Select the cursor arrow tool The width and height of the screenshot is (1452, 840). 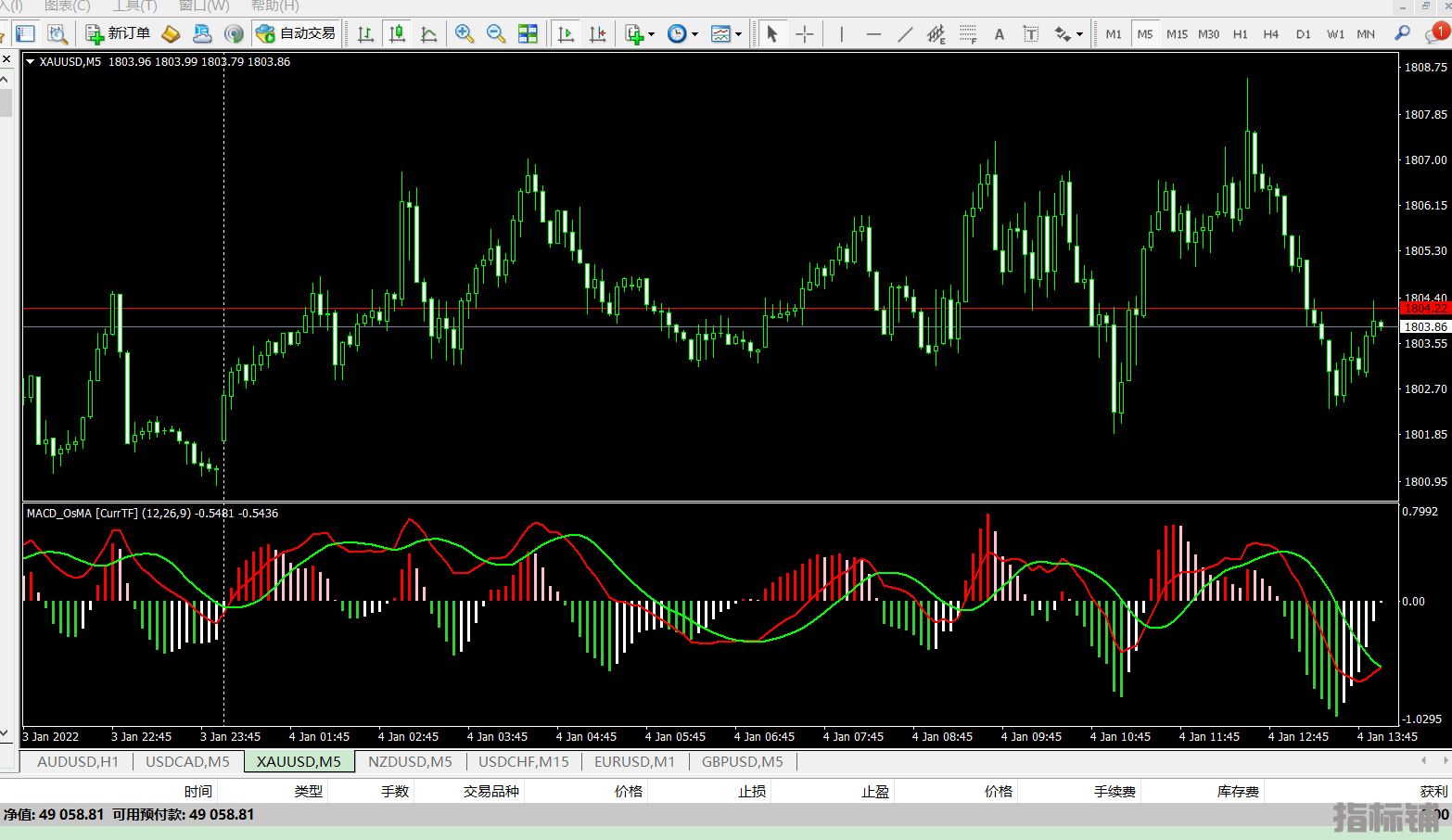(x=772, y=34)
